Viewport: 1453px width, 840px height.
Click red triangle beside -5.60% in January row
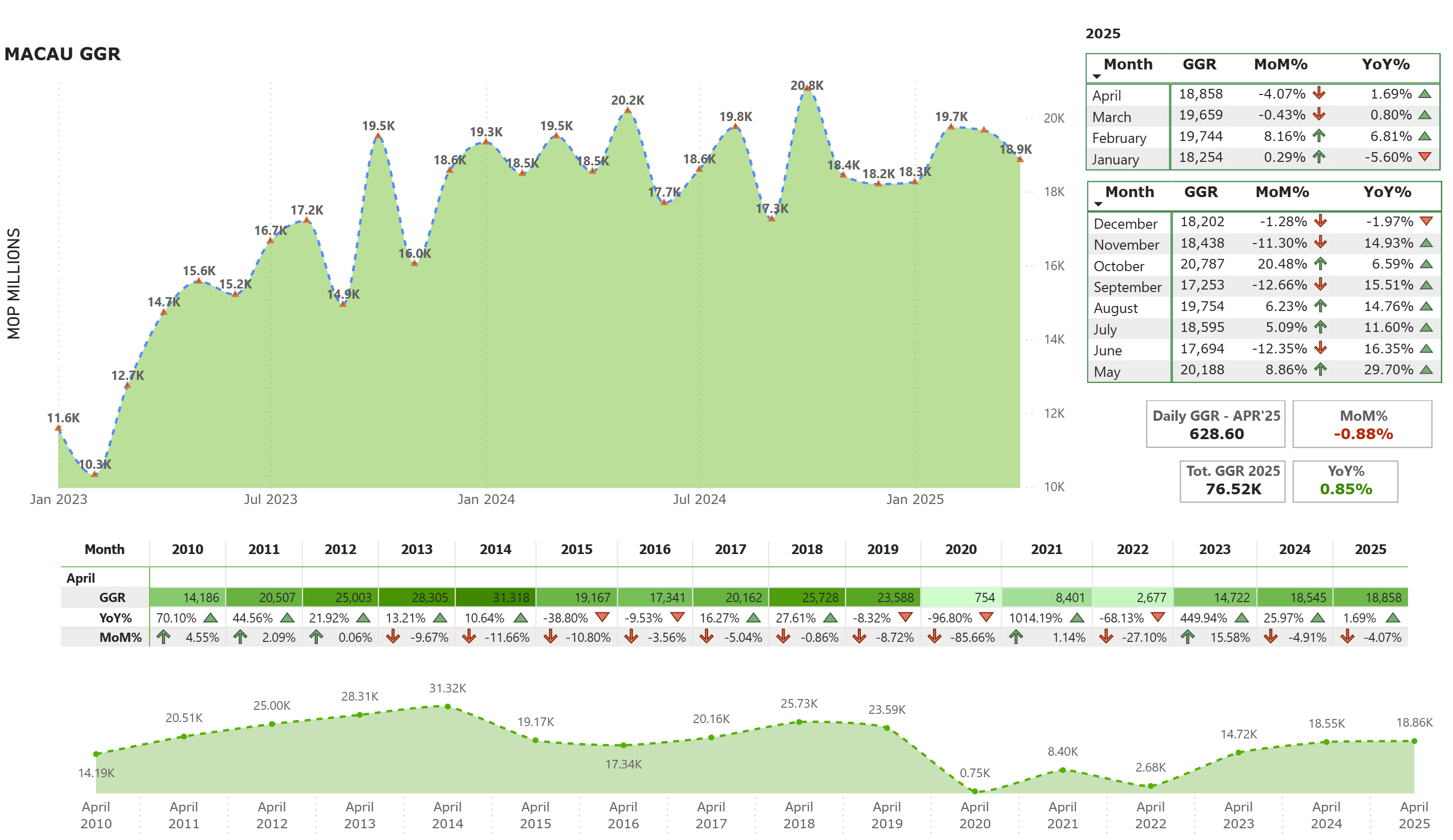click(1425, 157)
